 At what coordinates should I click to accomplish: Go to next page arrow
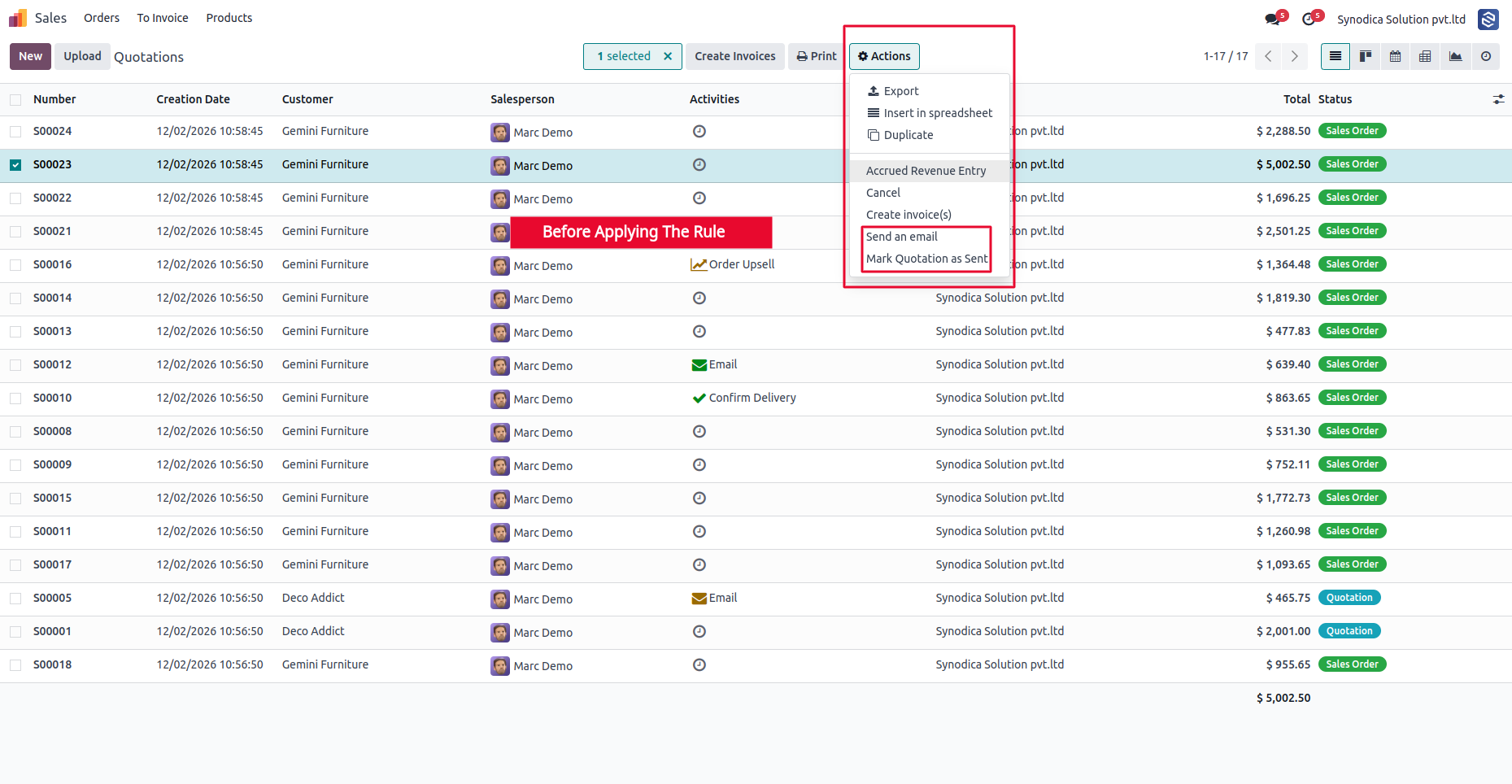tap(1294, 56)
